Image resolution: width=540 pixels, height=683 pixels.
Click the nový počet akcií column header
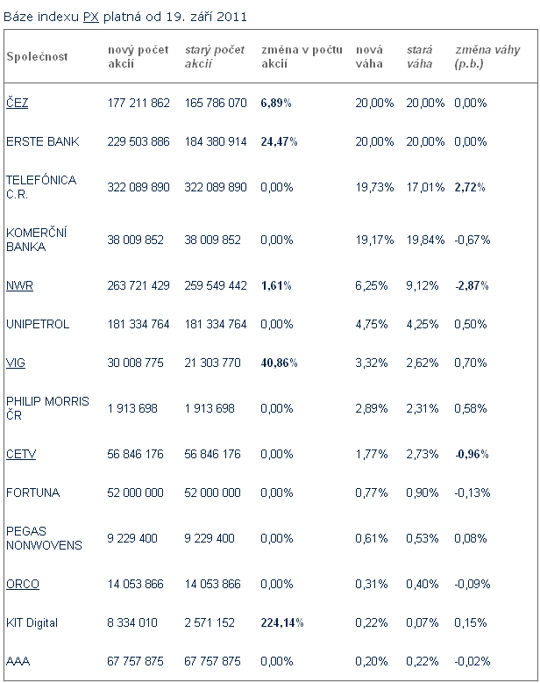click(x=138, y=57)
